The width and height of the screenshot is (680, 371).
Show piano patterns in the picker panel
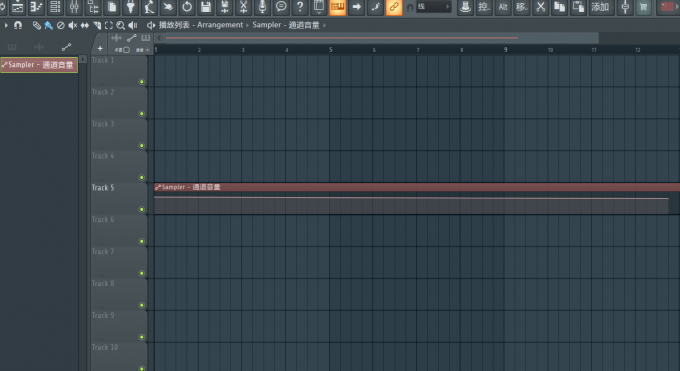[12, 47]
